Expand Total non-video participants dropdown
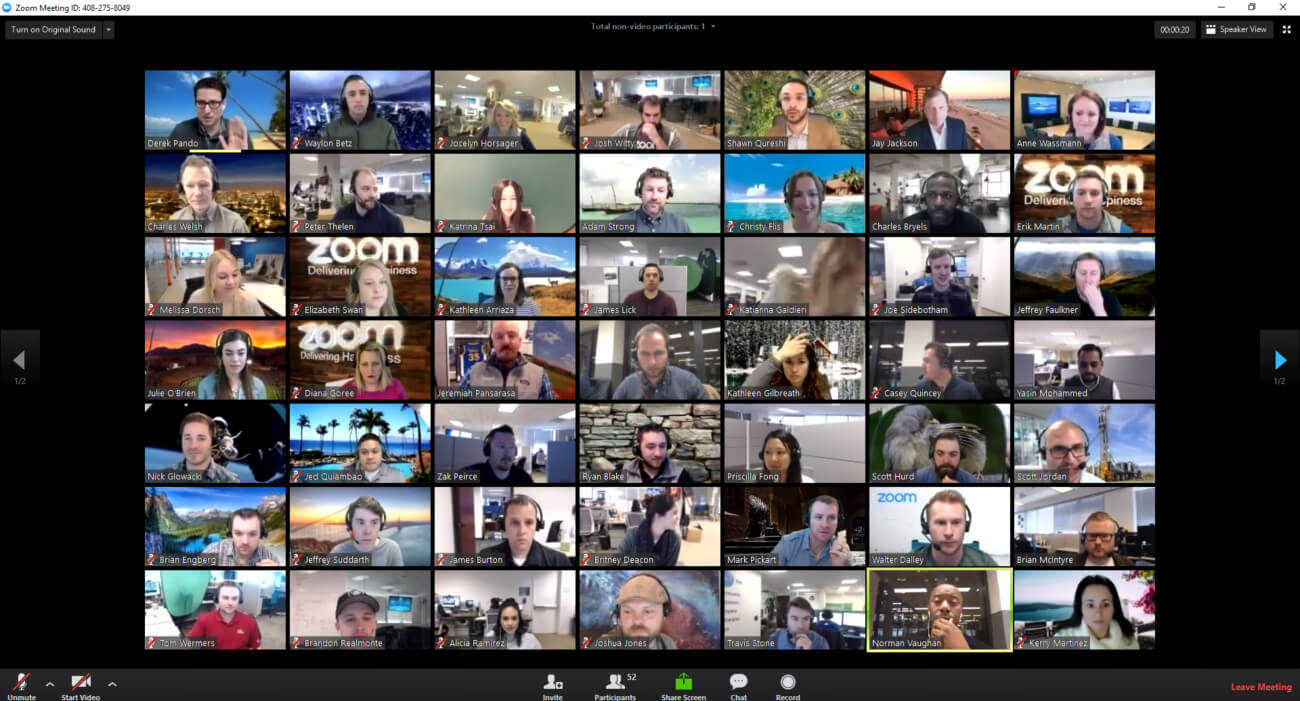Viewport: 1300px width, 701px height. click(x=713, y=27)
